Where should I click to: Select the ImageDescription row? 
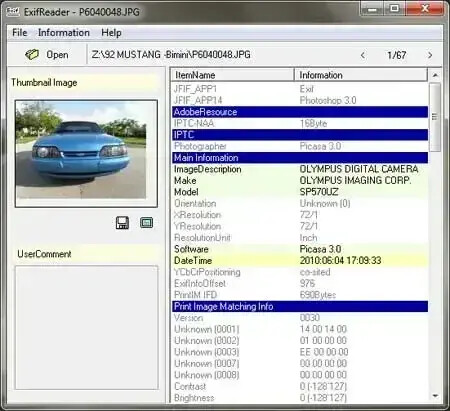point(300,169)
